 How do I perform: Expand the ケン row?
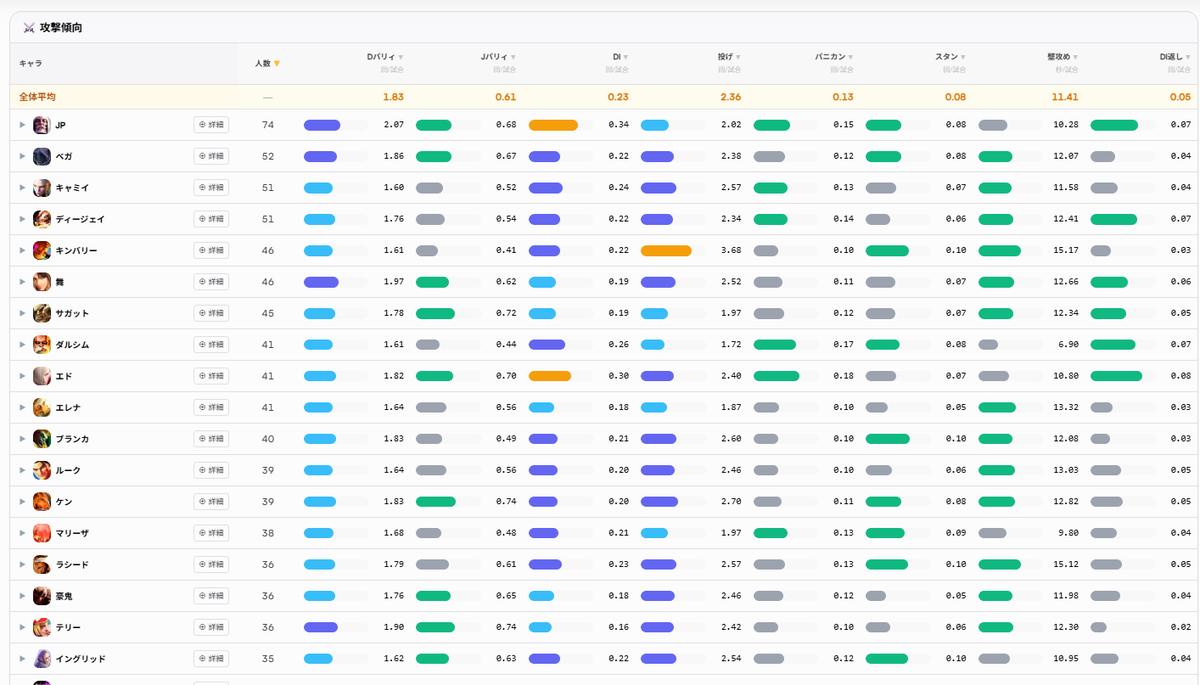[22, 502]
